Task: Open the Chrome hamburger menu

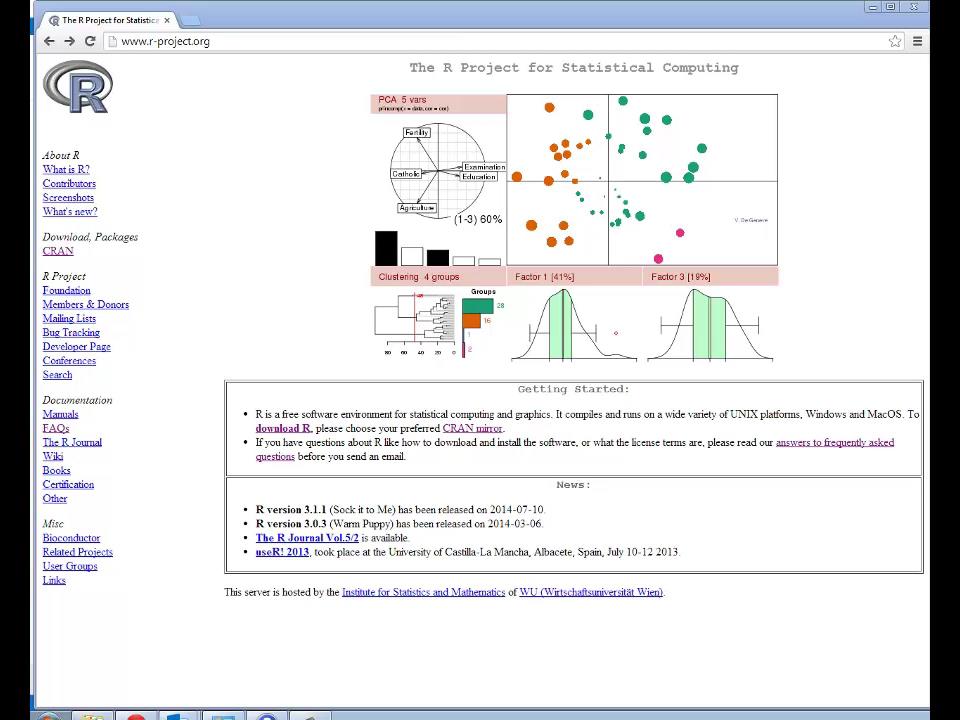Action: (x=917, y=41)
